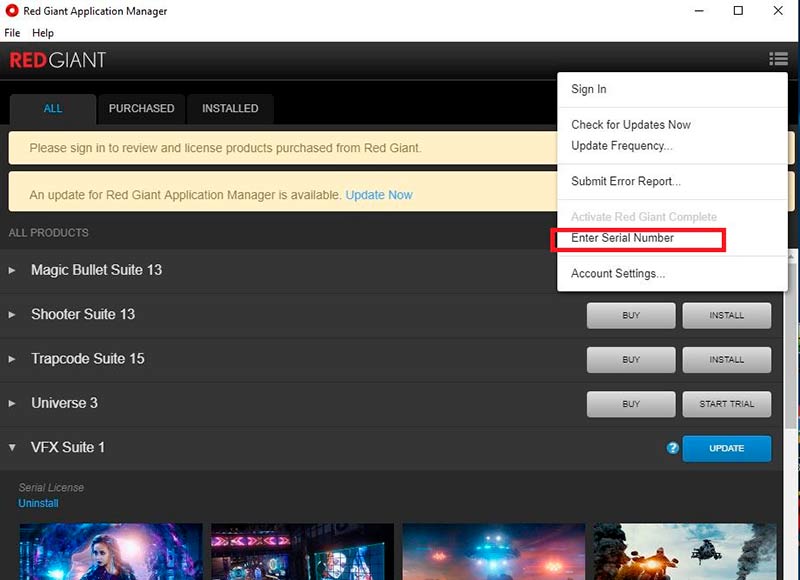Click INSTALL for Shooter Suite 13
Screen dimensions: 800x580
click(x=727, y=315)
